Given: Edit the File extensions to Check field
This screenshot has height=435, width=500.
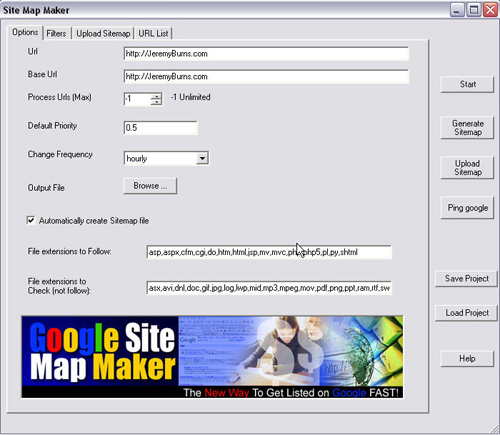Looking at the screenshot, I should click(x=269, y=287).
